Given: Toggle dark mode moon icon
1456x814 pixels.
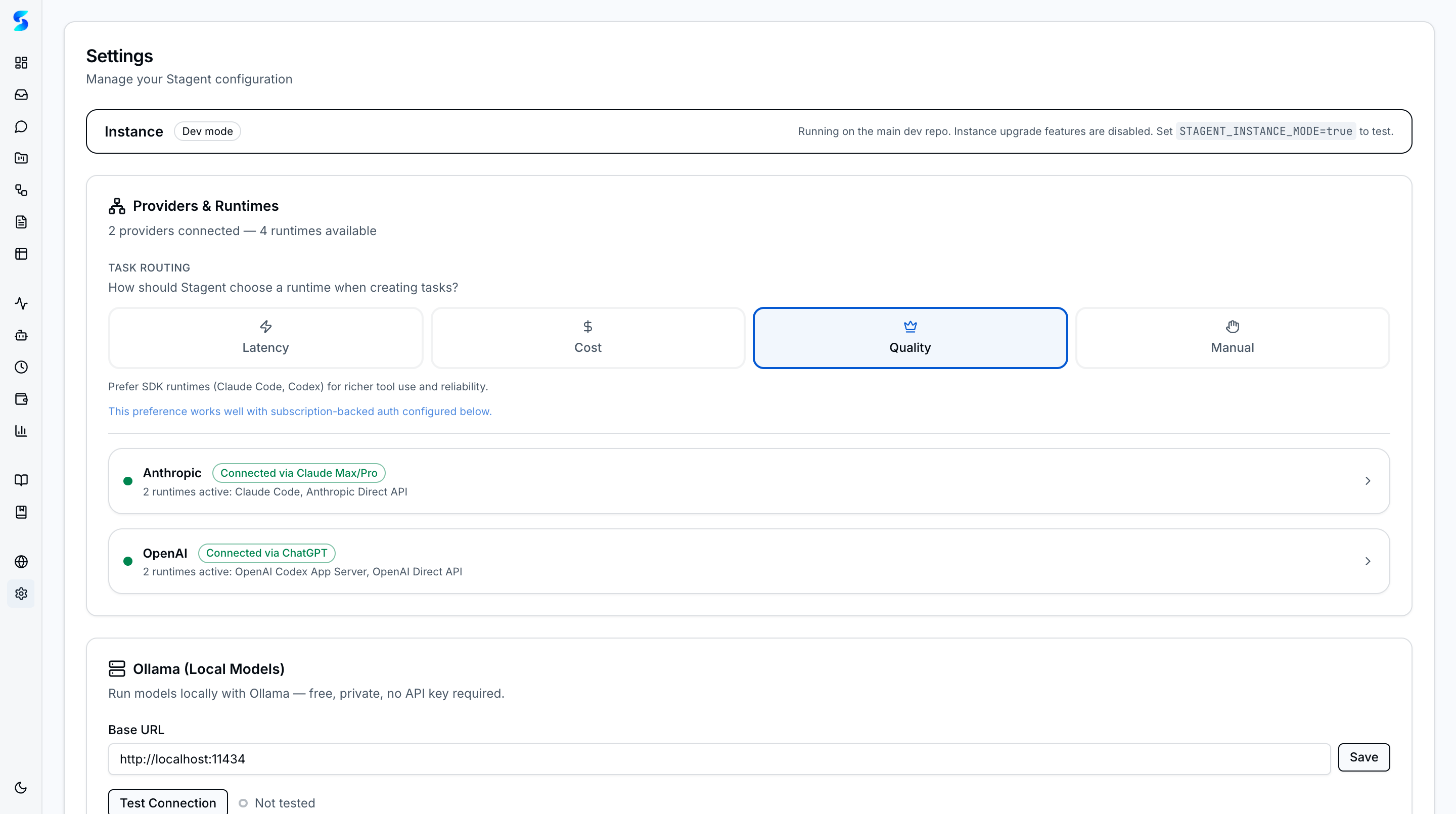Looking at the screenshot, I should tap(21, 787).
